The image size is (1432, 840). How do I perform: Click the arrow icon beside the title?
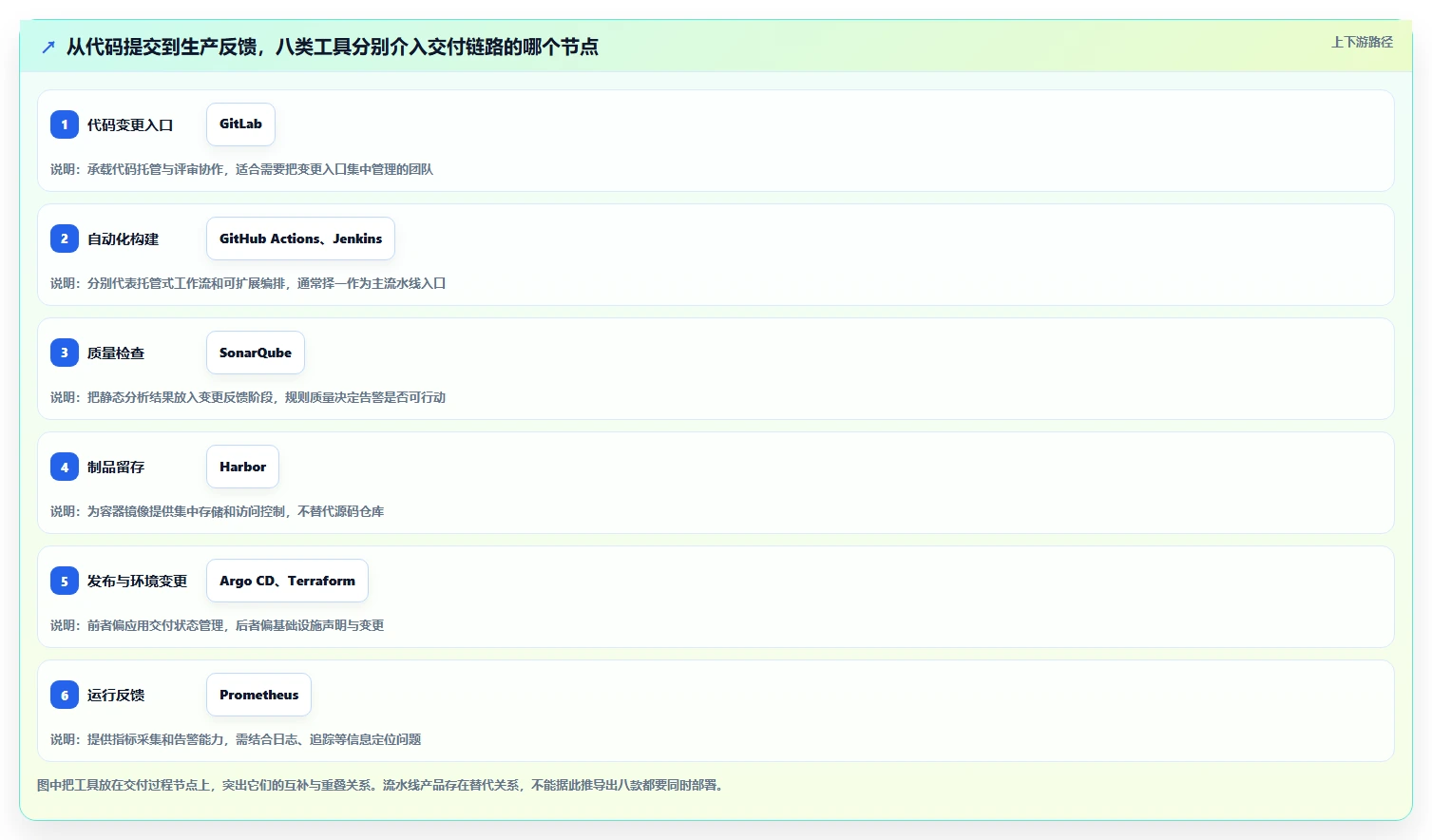click(x=48, y=47)
